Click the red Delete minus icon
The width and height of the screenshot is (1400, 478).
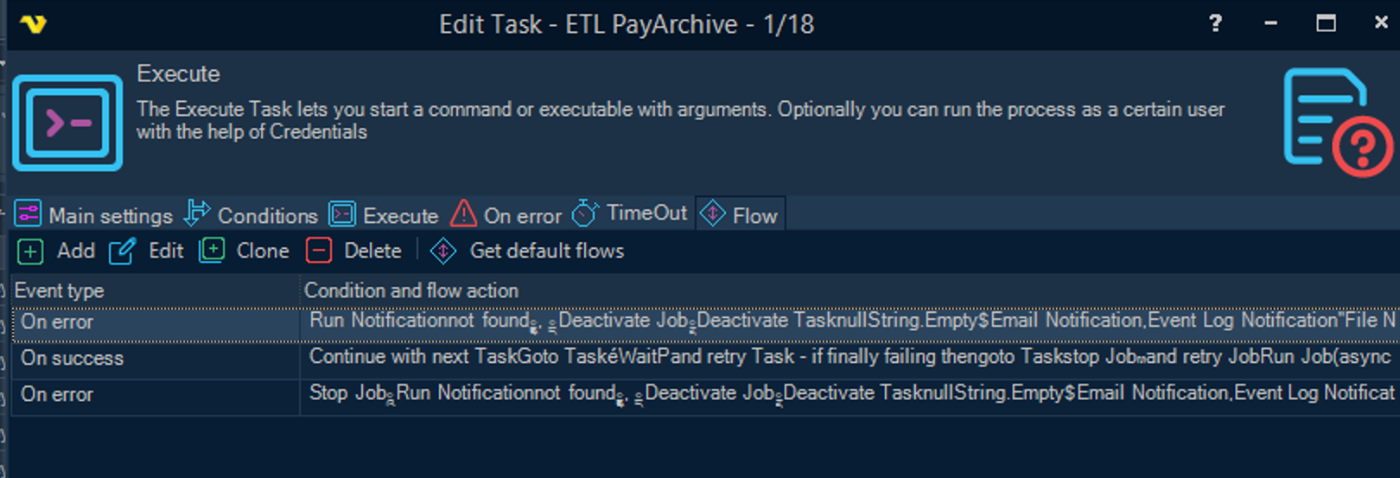coord(319,251)
